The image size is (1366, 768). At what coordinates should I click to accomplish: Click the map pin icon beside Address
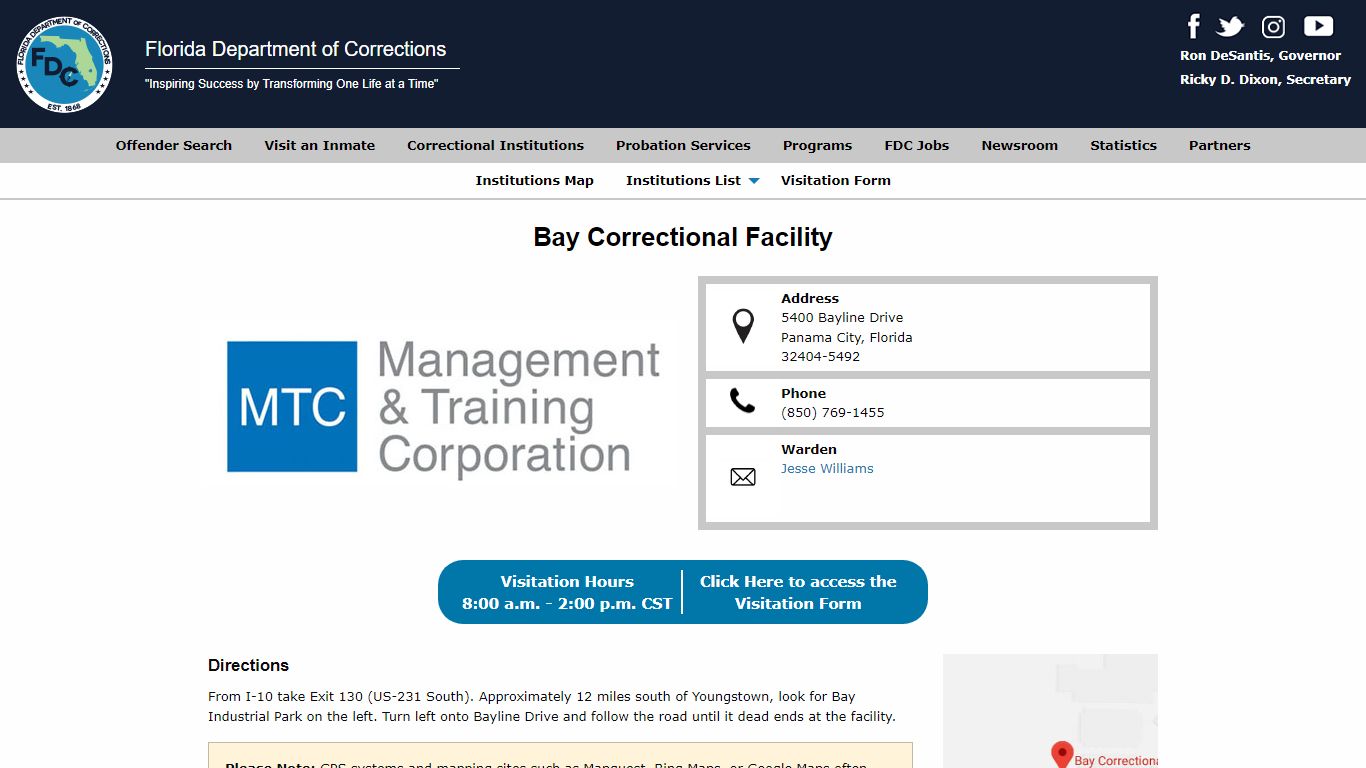pos(743,326)
